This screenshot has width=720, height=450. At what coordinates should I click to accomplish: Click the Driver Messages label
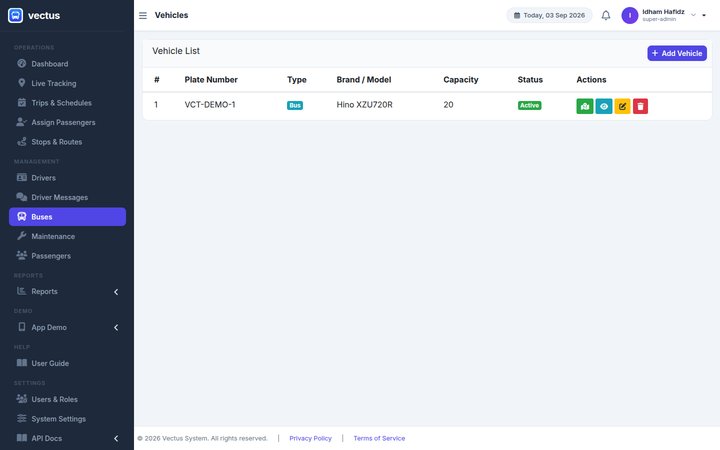[x=59, y=197]
